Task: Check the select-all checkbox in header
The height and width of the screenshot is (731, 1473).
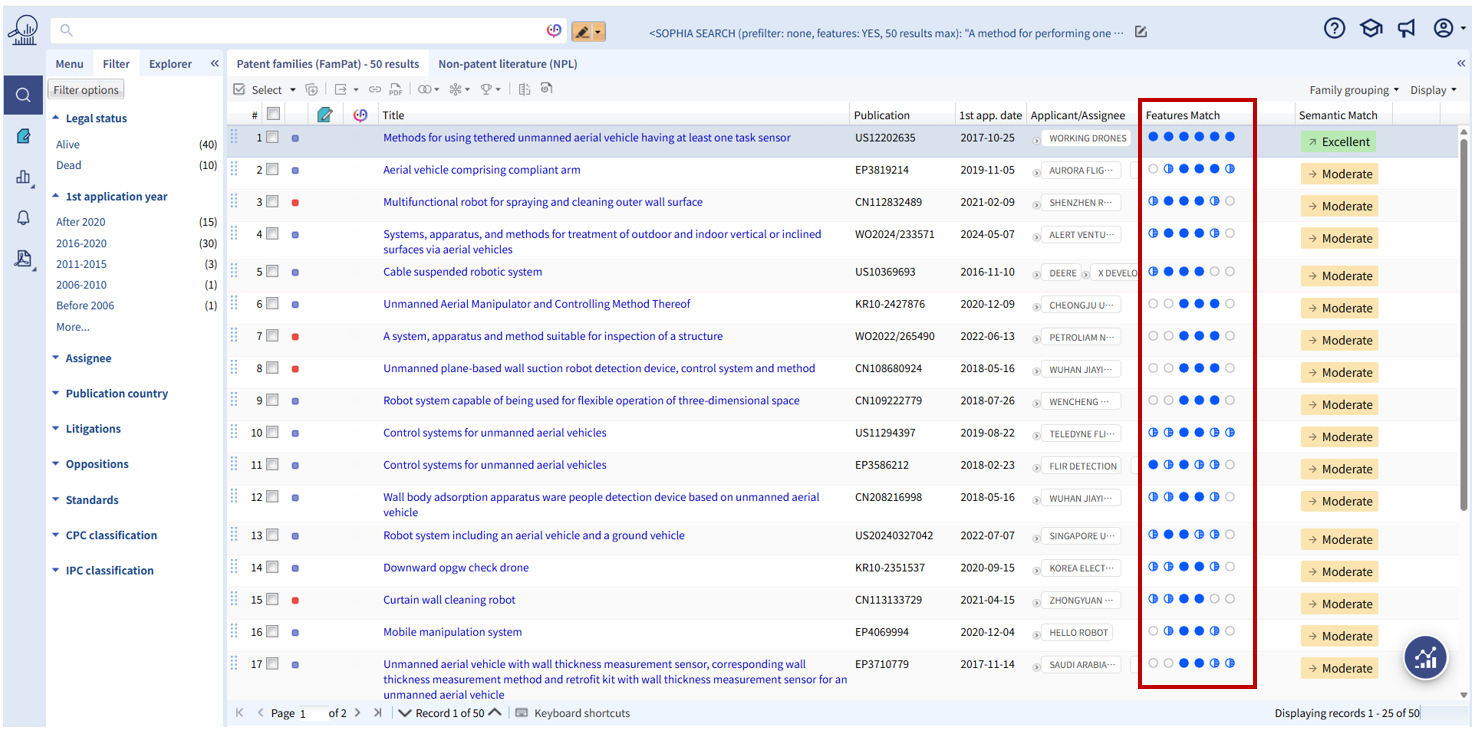Action: tap(273, 115)
